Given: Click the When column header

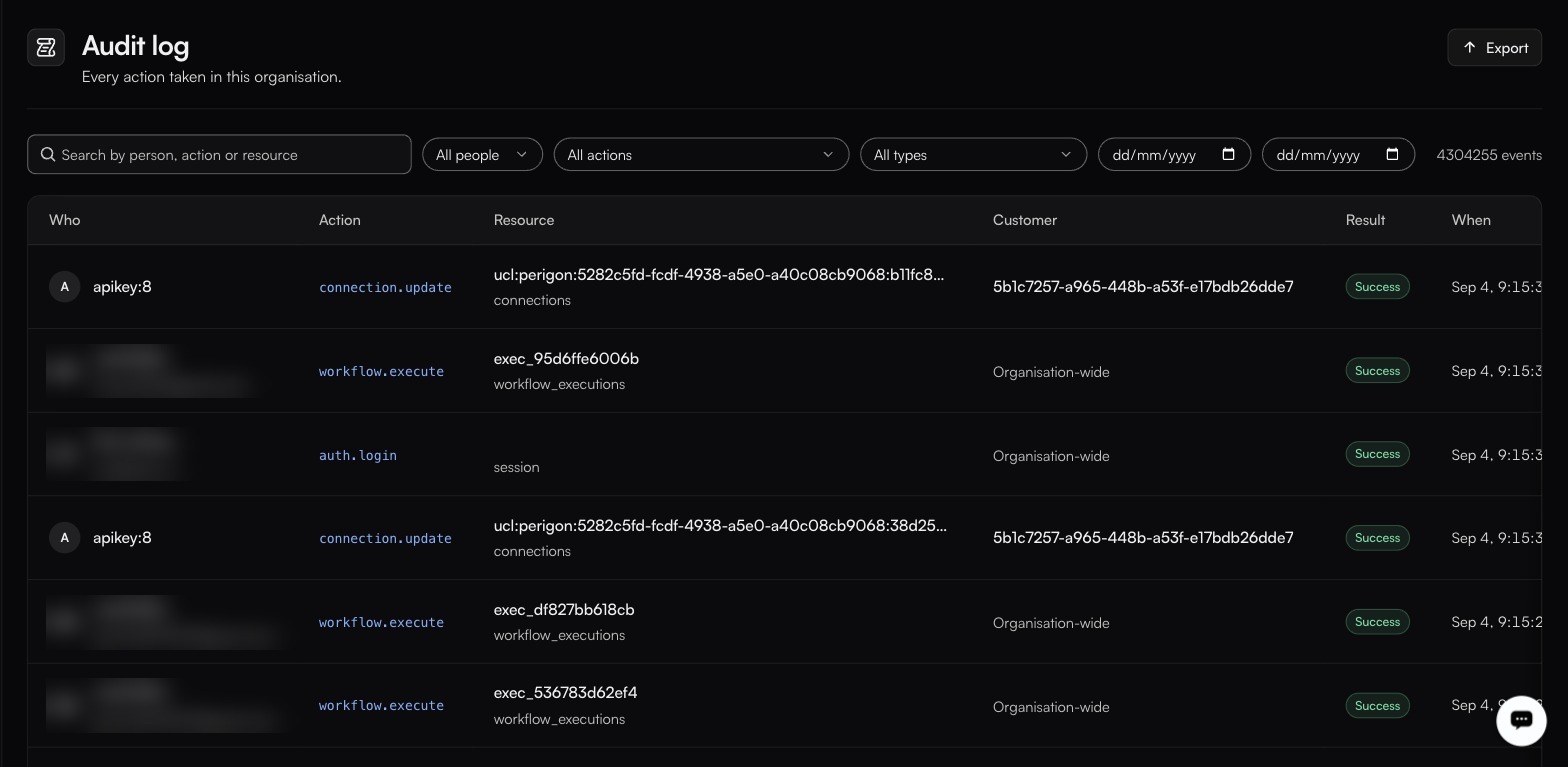Looking at the screenshot, I should 1471,220.
